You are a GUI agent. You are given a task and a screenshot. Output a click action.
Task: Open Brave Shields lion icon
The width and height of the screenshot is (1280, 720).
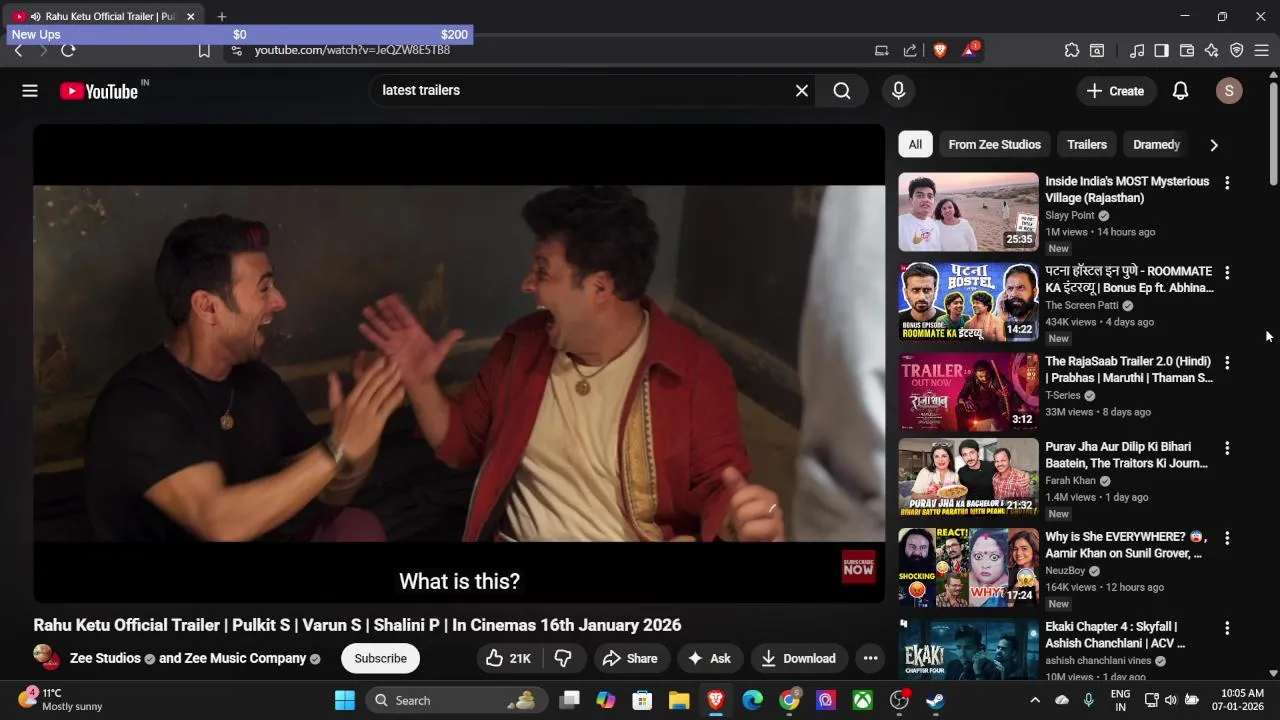(940, 50)
